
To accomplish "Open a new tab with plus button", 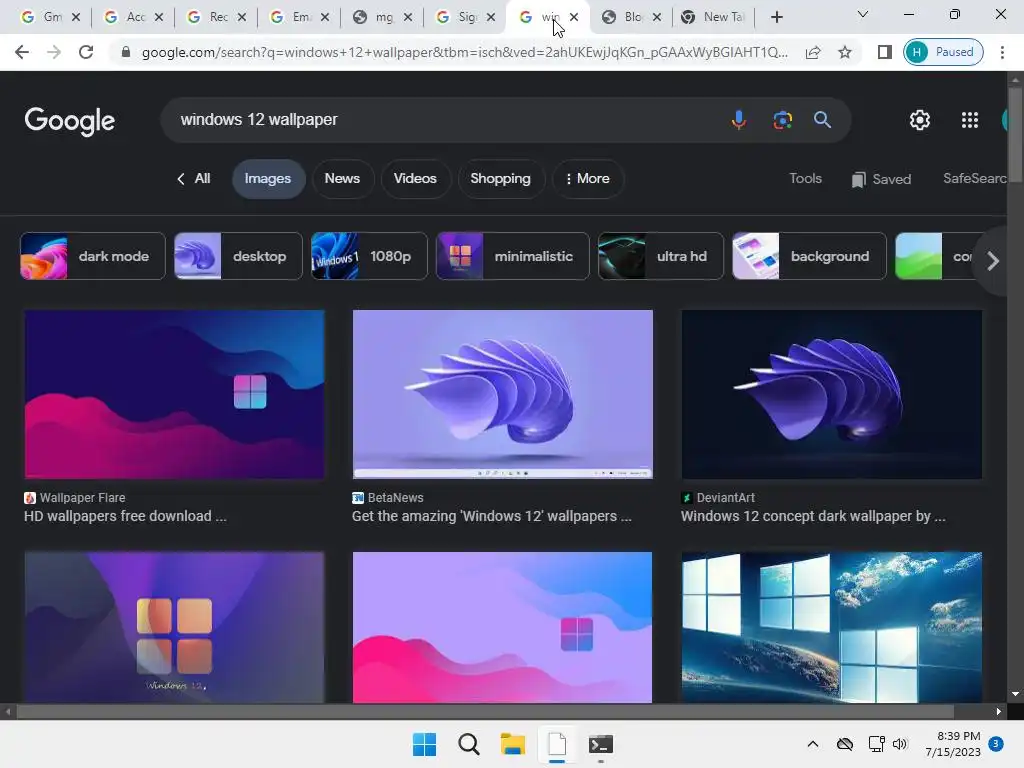I will 776,17.
